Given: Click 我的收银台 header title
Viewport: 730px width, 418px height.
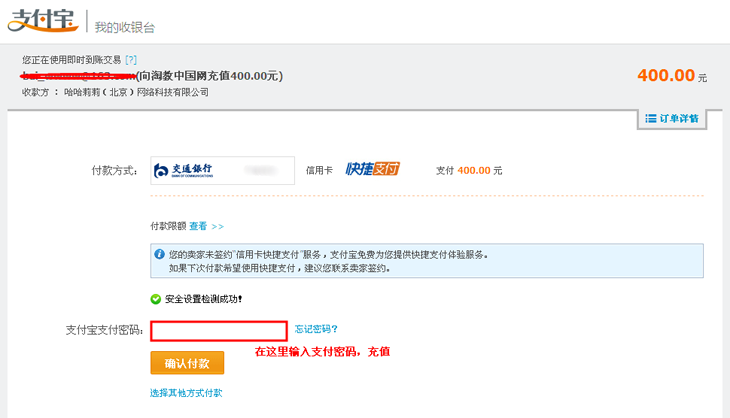Looking at the screenshot, I should (125, 27).
